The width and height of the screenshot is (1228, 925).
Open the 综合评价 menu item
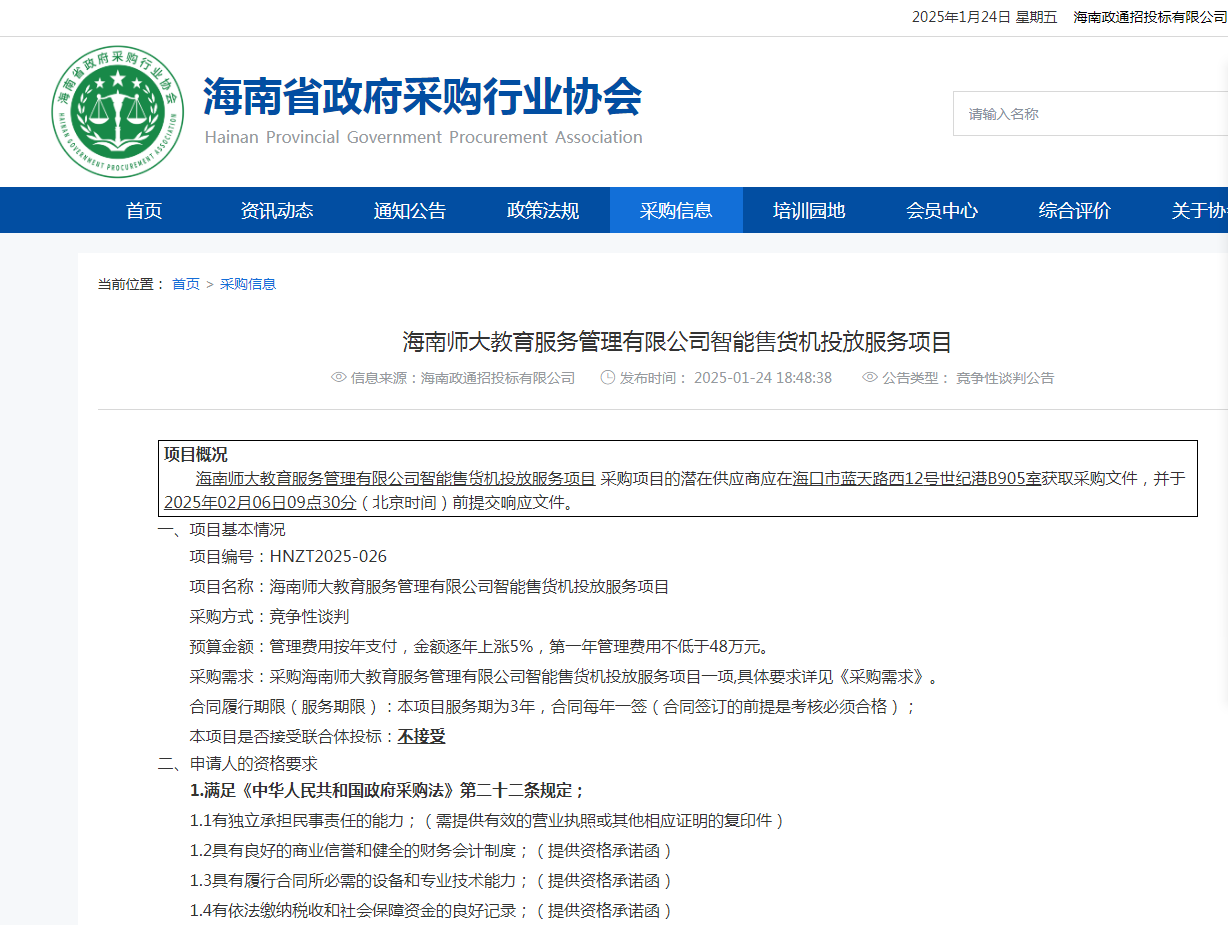coord(1075,210)
